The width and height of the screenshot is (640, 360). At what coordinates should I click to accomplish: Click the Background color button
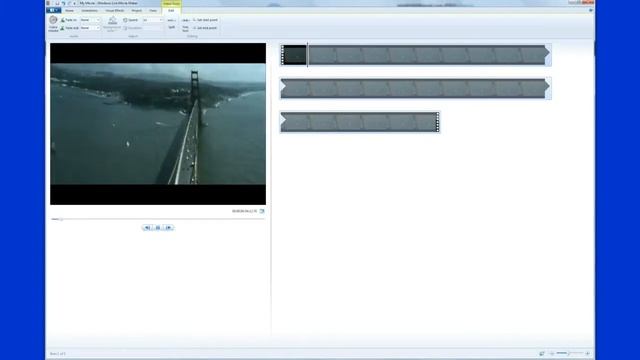[112, 24]
